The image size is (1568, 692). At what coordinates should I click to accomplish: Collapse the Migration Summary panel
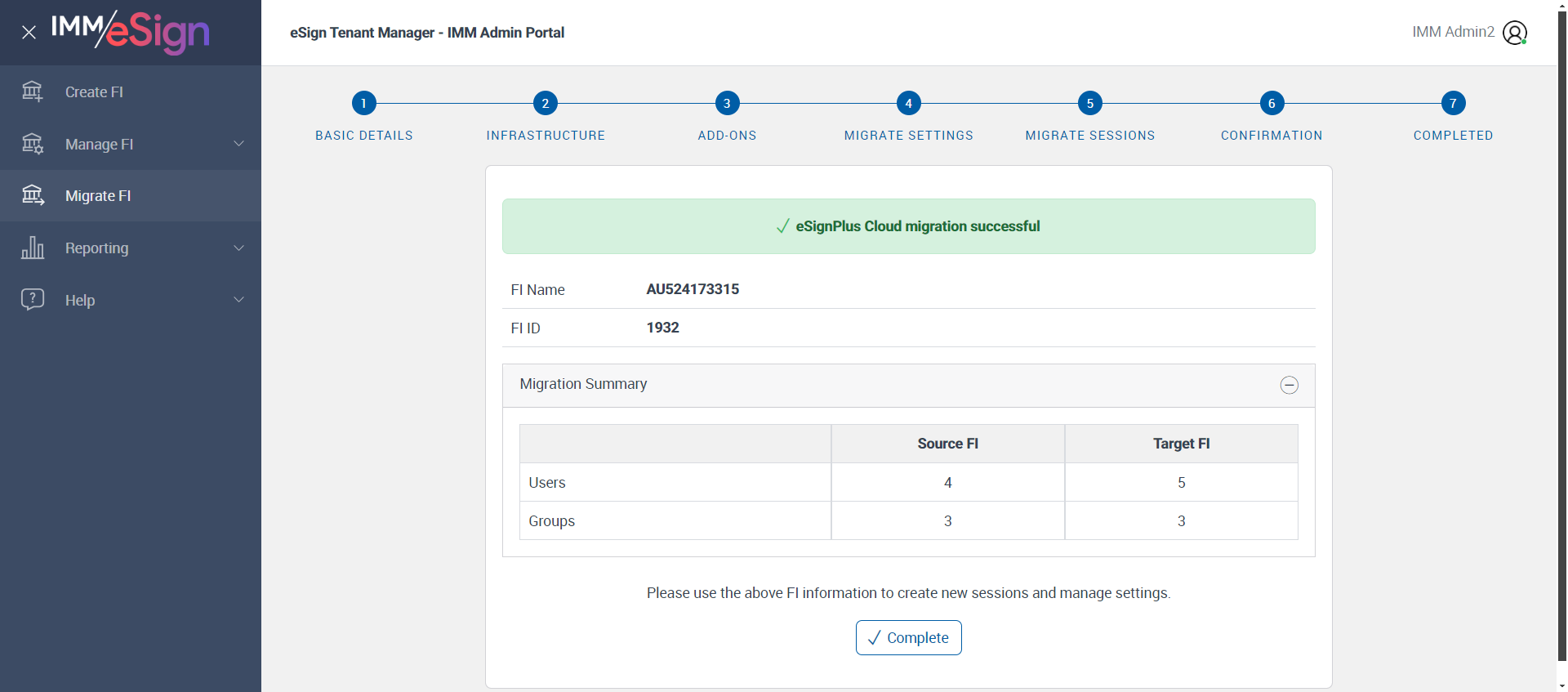[x=1289, y=385]
